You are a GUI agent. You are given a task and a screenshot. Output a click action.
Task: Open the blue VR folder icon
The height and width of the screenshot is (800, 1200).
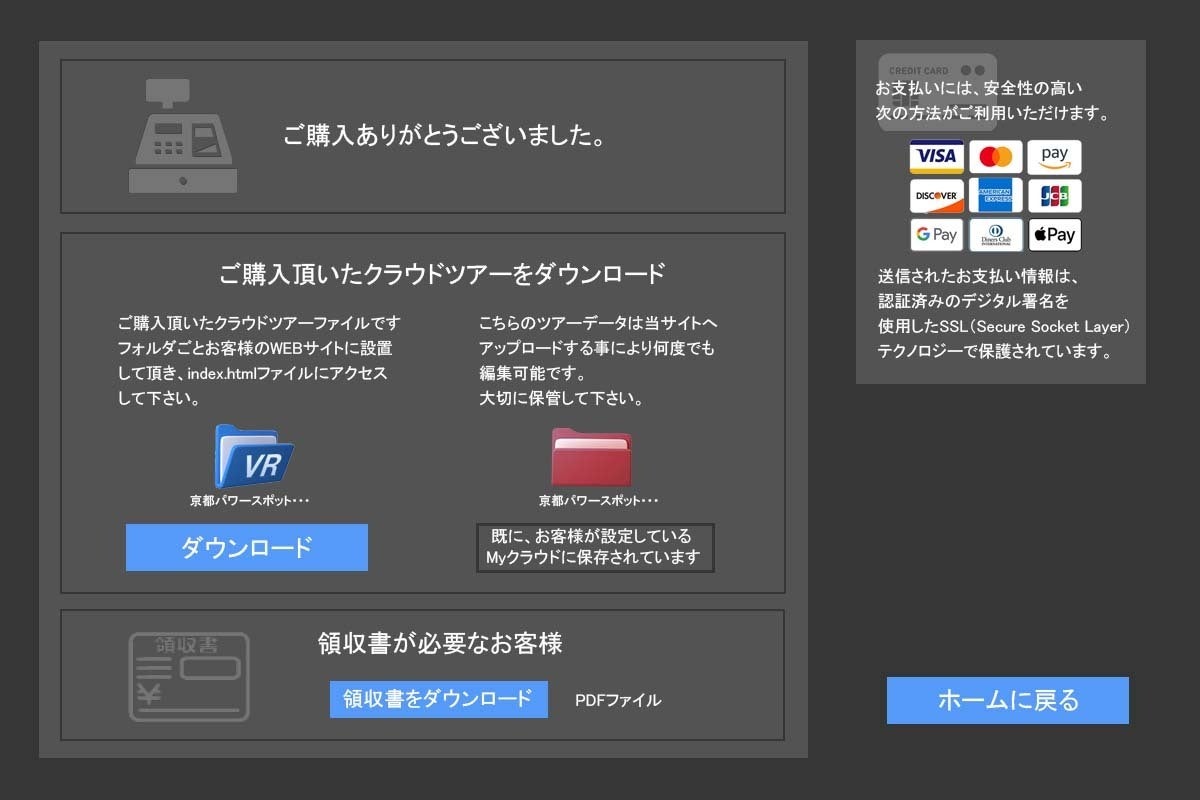(253, 457)
